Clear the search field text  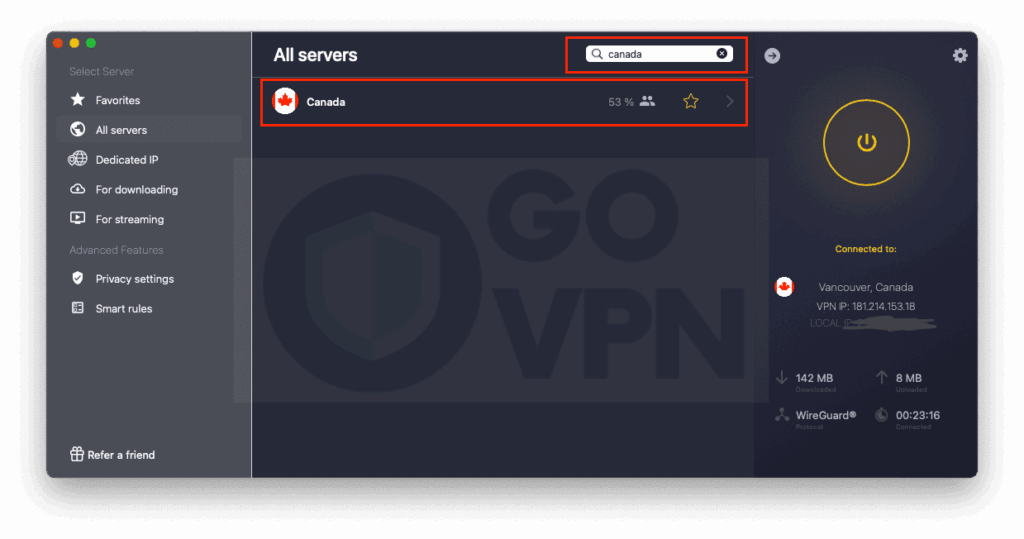[x=722, y=54]
